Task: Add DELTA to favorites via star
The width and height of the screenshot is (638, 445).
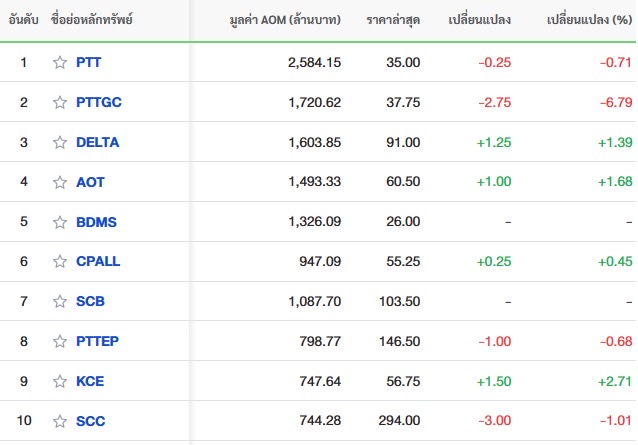Action: 60,142
